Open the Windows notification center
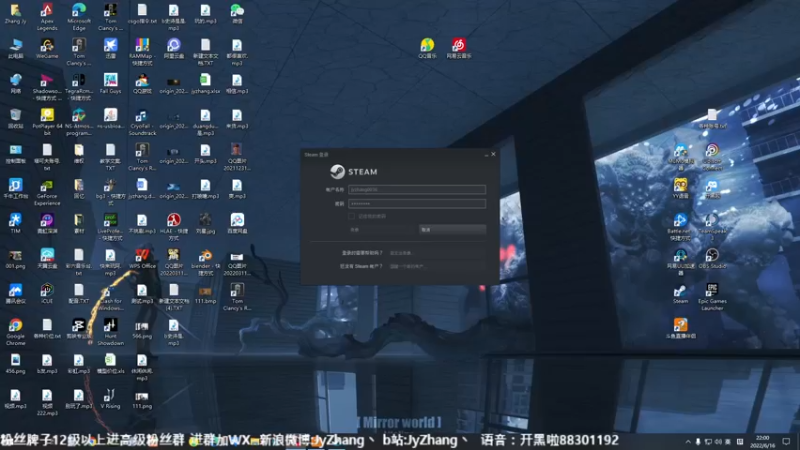Screen dimensions: 800x450 pos(786,441)
